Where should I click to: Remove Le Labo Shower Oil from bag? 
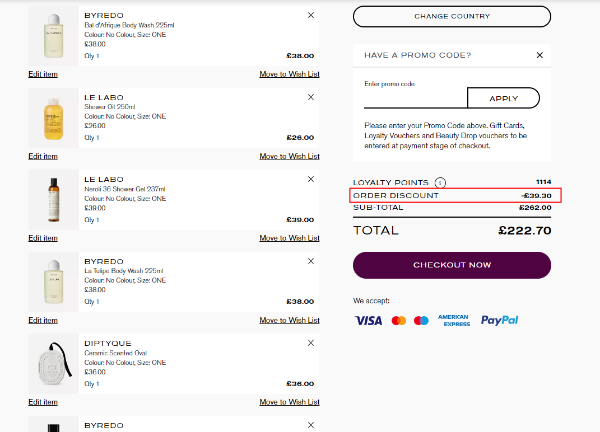pos(311,97)
